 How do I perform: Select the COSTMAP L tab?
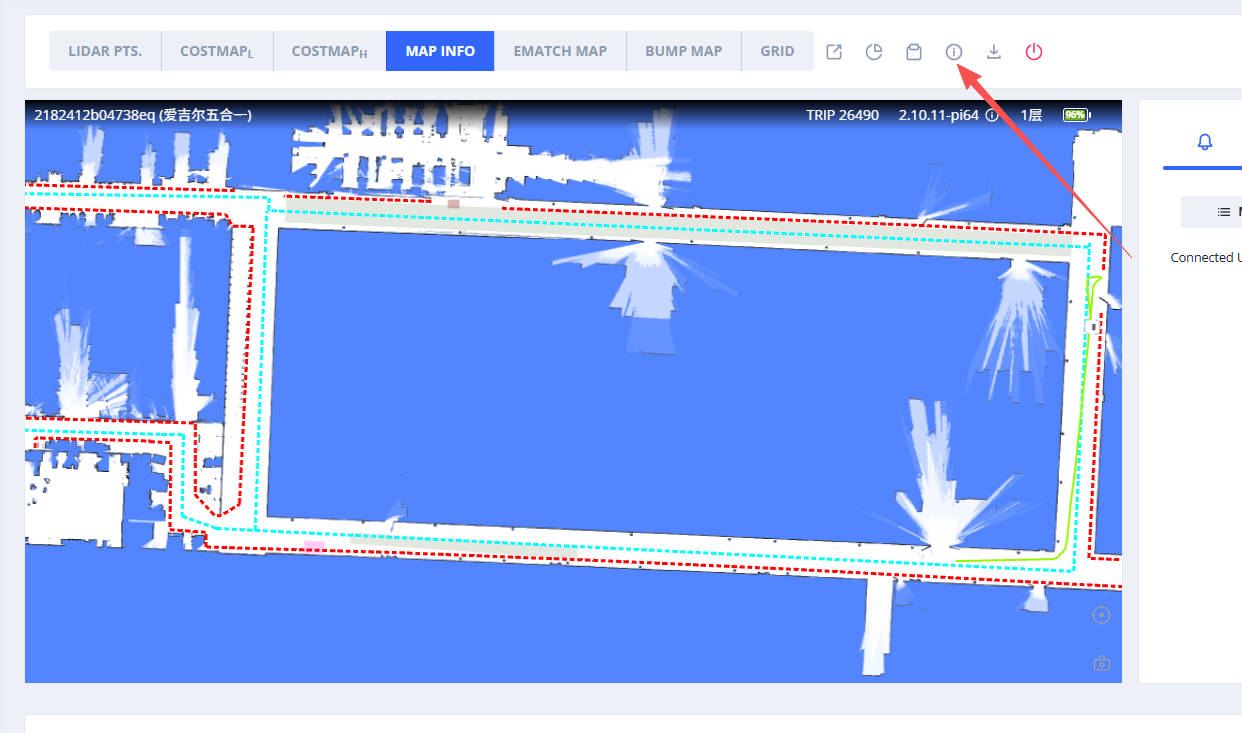[217, 51]
